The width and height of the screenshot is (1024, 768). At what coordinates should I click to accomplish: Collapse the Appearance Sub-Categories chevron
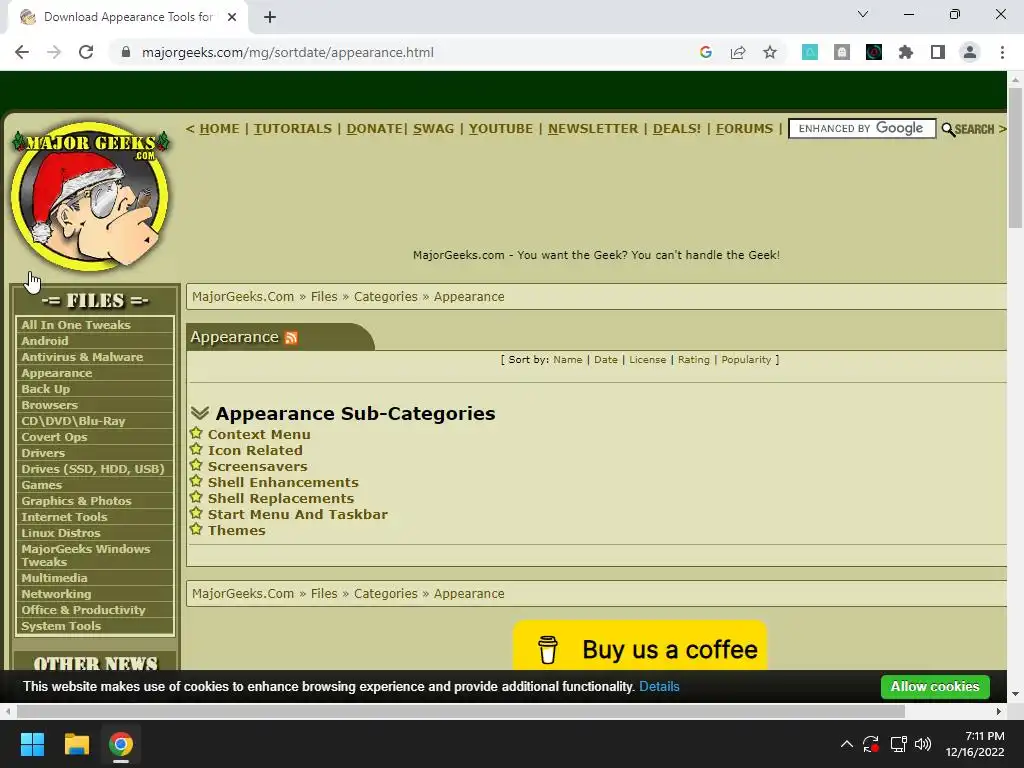[200, 413]
